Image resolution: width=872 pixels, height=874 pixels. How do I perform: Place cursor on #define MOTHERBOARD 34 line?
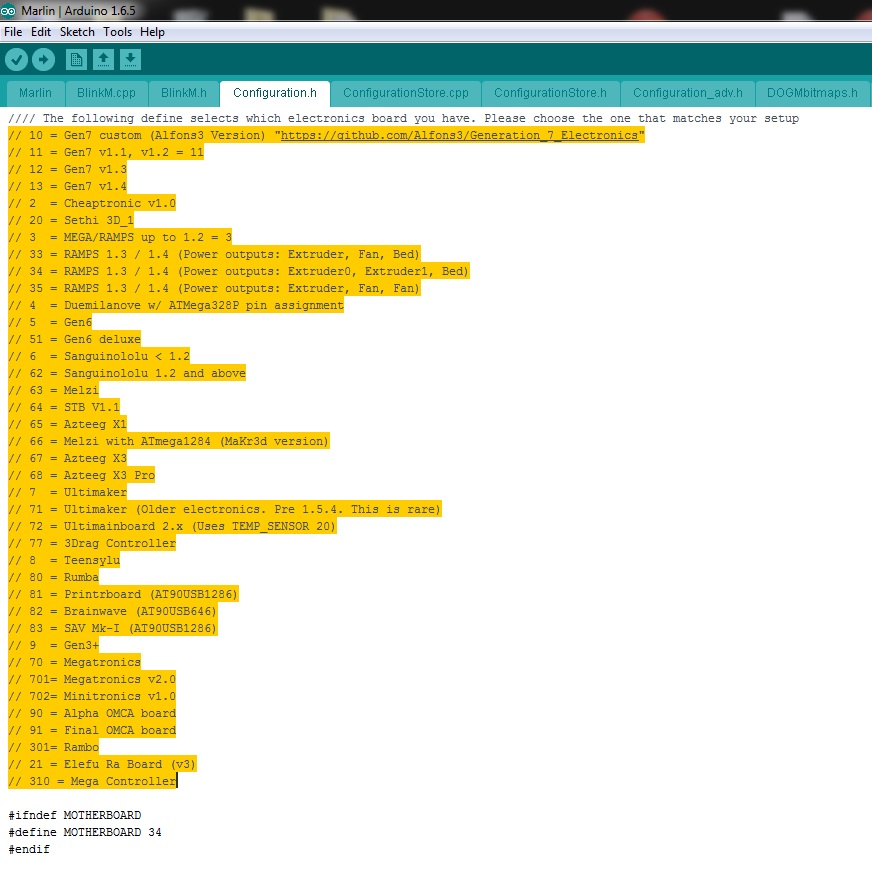(x=85, y=832)
